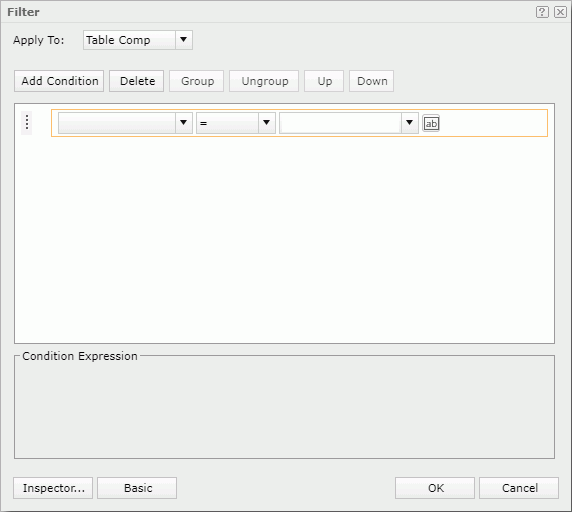The height and width of the screenshot is (512, 572).
Task: Close the Filter dialog with X
Action: (560, 12)
